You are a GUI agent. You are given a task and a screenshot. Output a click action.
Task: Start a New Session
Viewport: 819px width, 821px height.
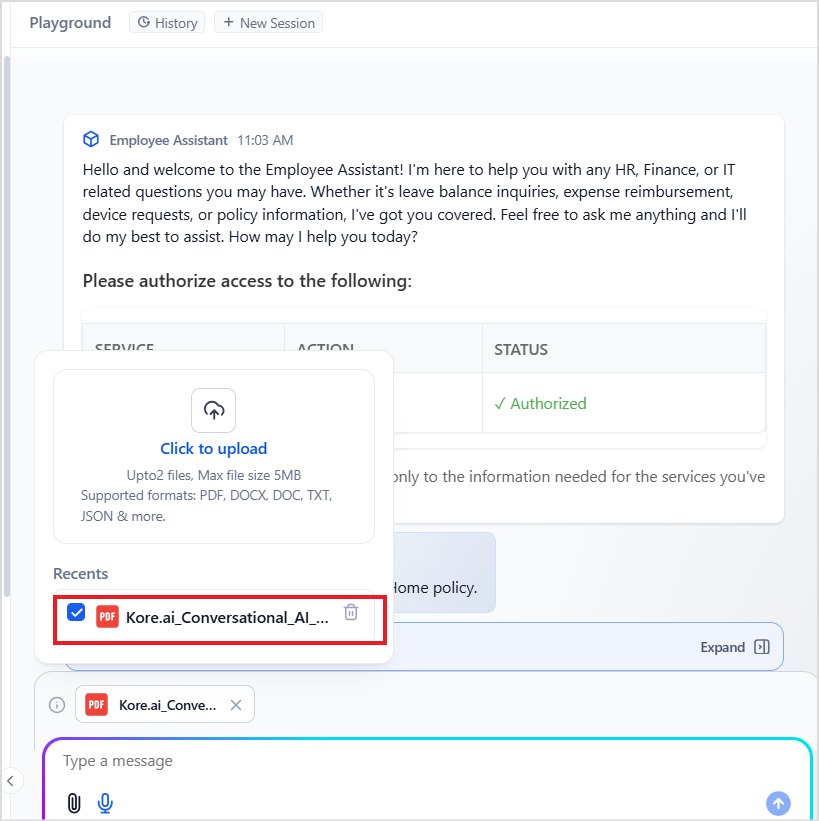coord(269,23)
